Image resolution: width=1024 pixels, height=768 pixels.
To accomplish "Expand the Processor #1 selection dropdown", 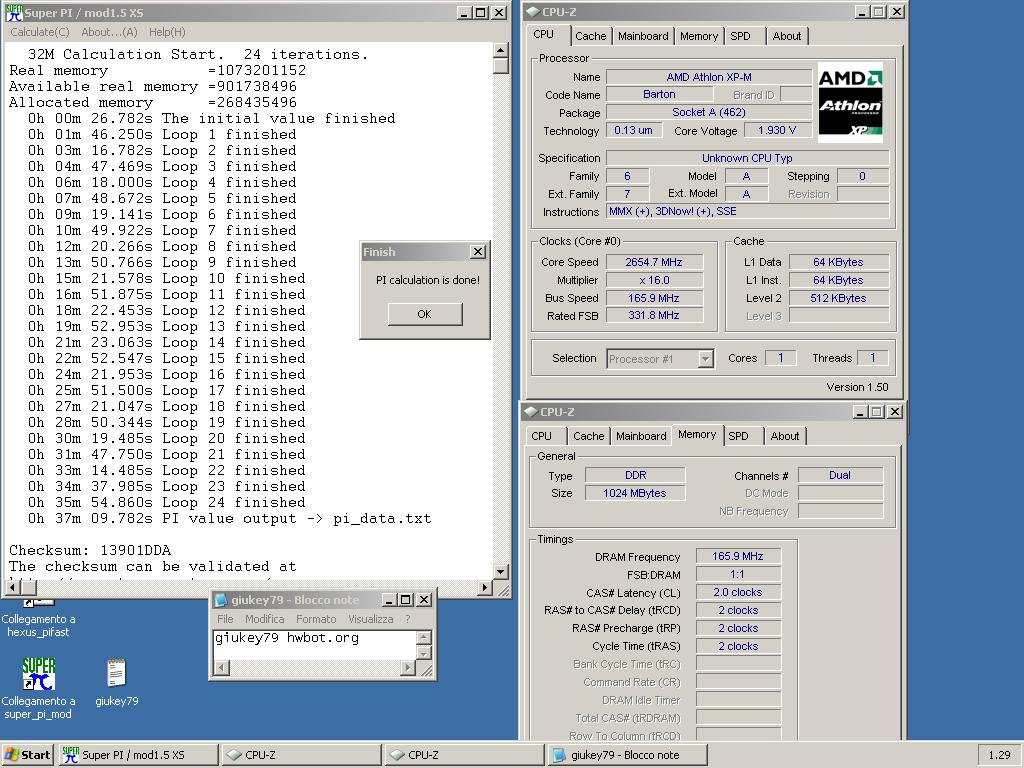I will tap(705, 359).
